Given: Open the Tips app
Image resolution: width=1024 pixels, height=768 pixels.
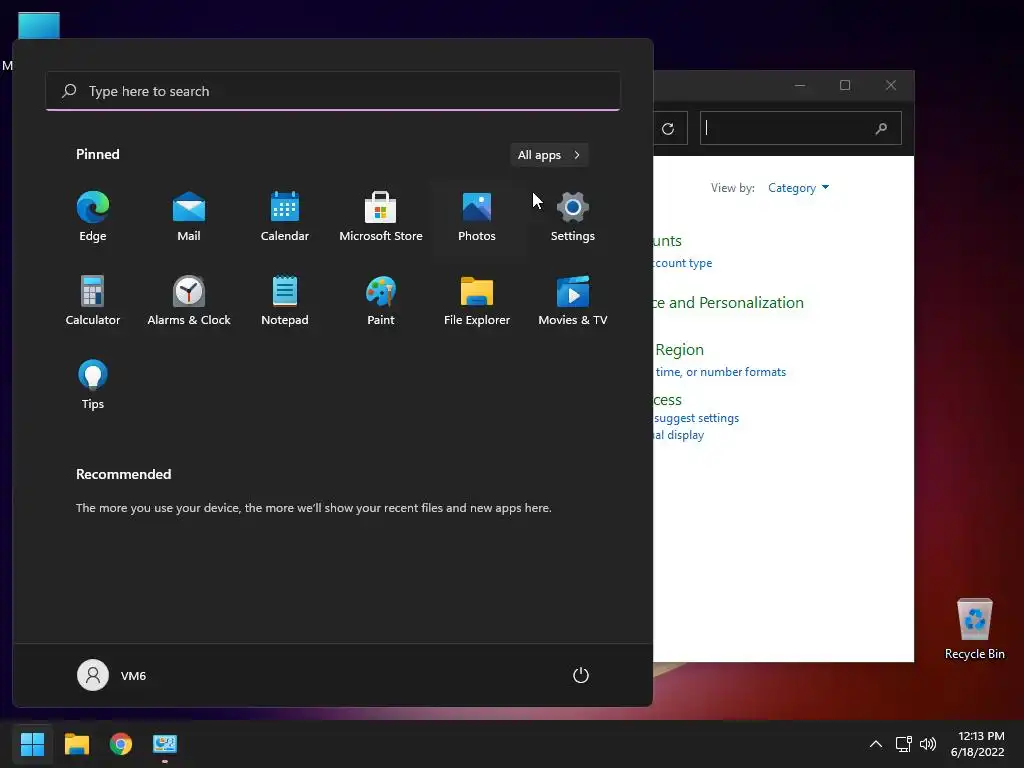Looking at the screenshot, I should click(93, 385).
